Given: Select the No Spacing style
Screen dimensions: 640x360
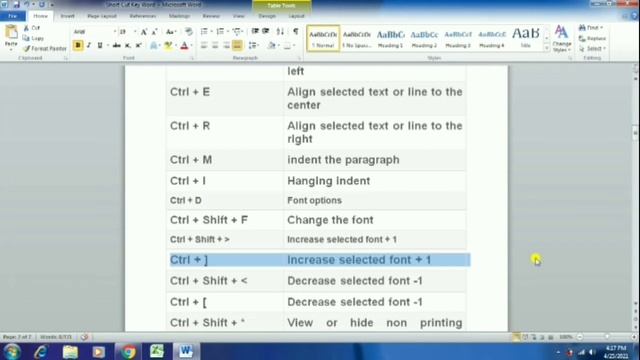Looking at the screenshot, I should tap(357, 38).
